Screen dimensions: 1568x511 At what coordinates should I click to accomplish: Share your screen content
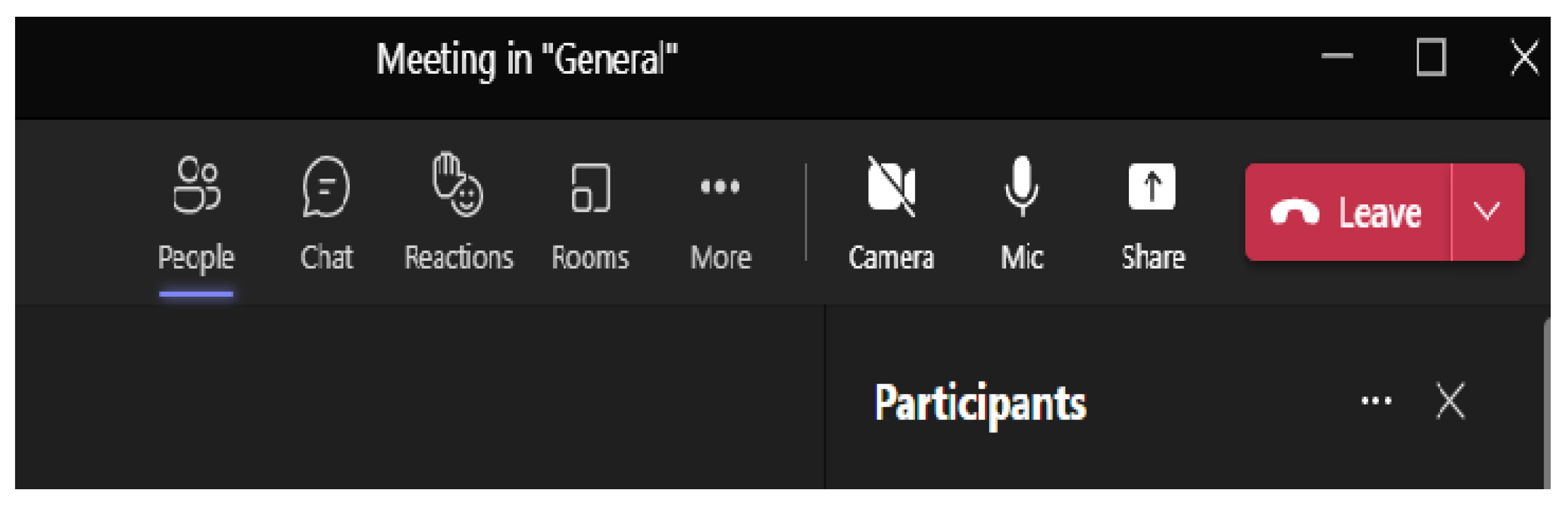tap(1152, 213)
